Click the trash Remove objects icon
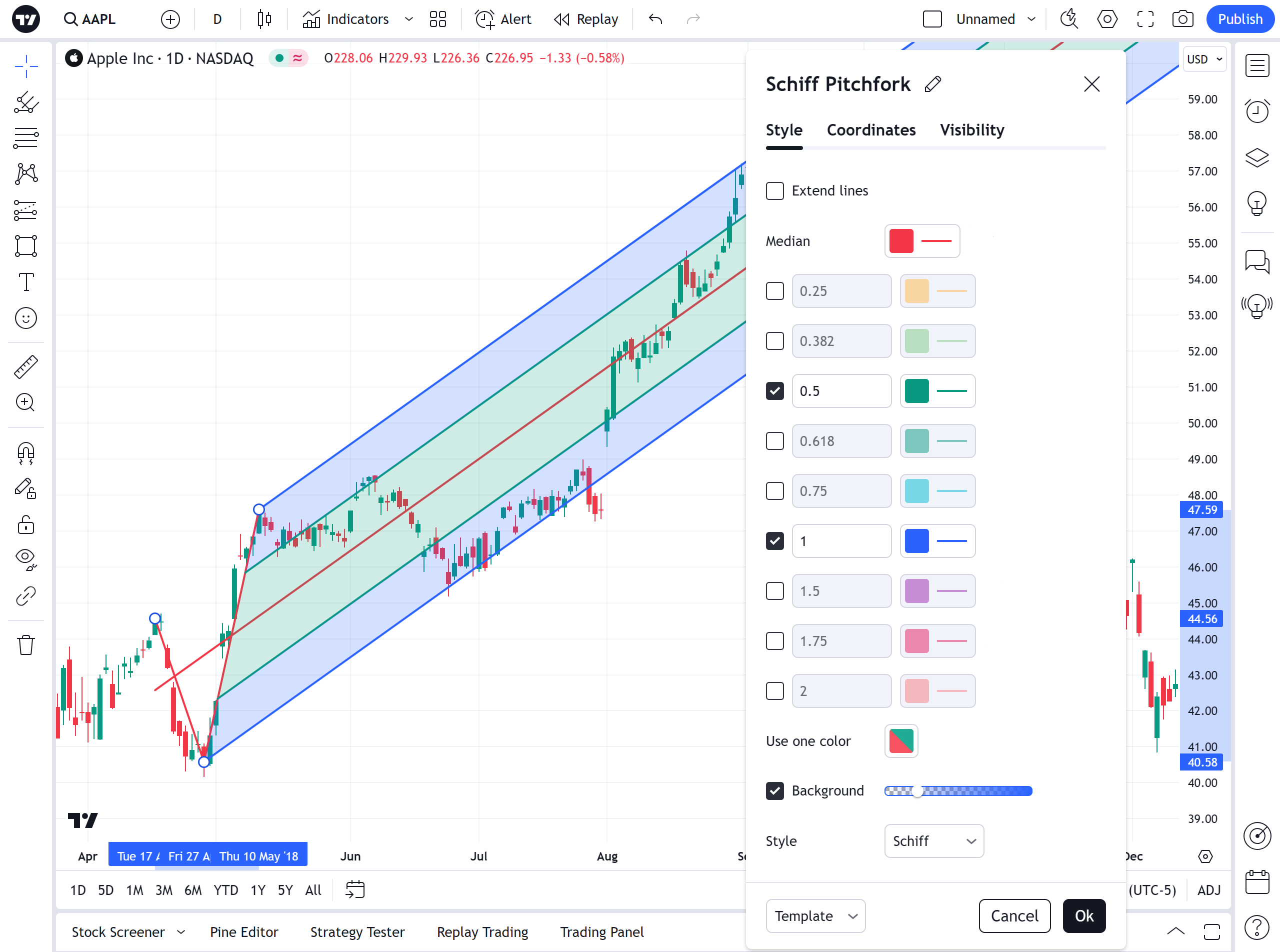Viewport: 1280px width, 952px height. [26, 645]
